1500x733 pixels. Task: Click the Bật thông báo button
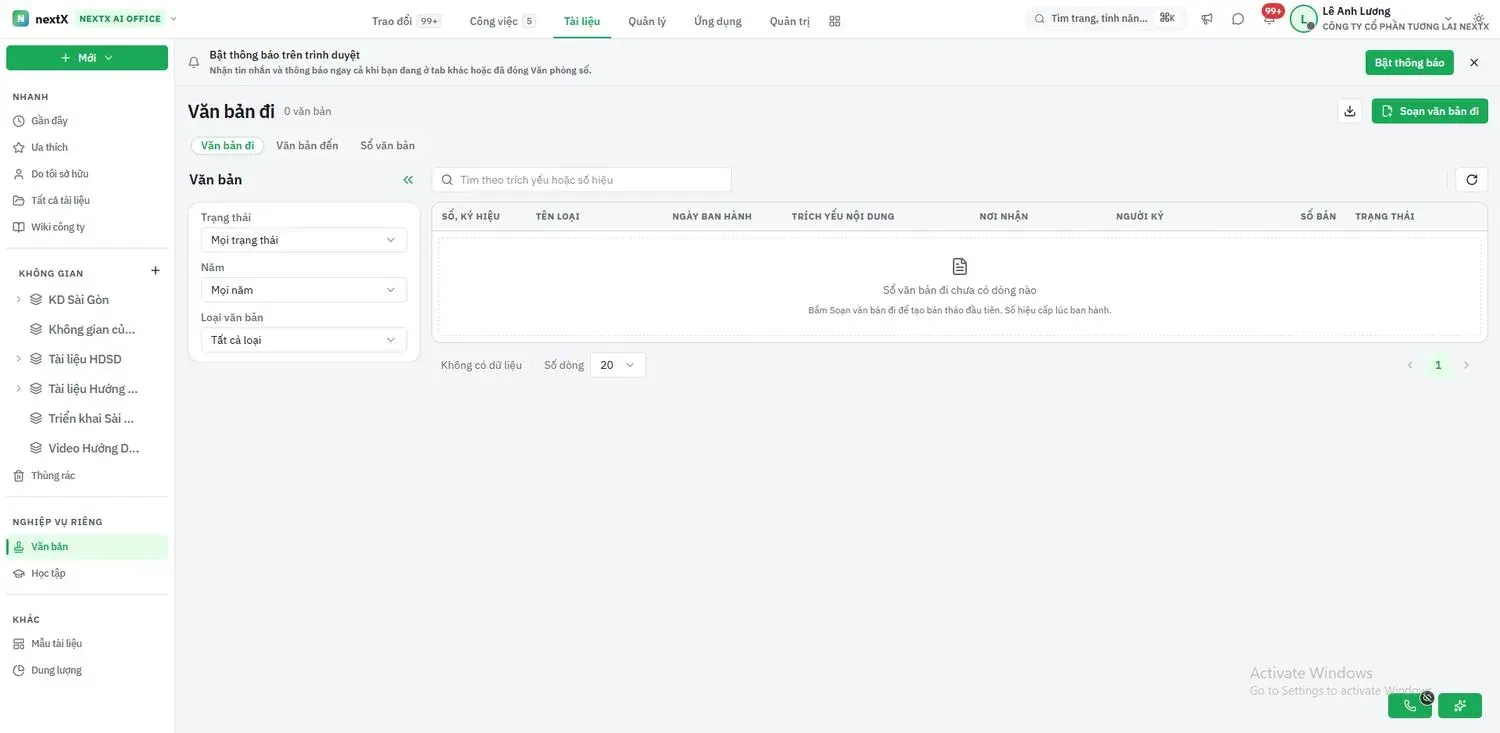tap(1410, 63)
